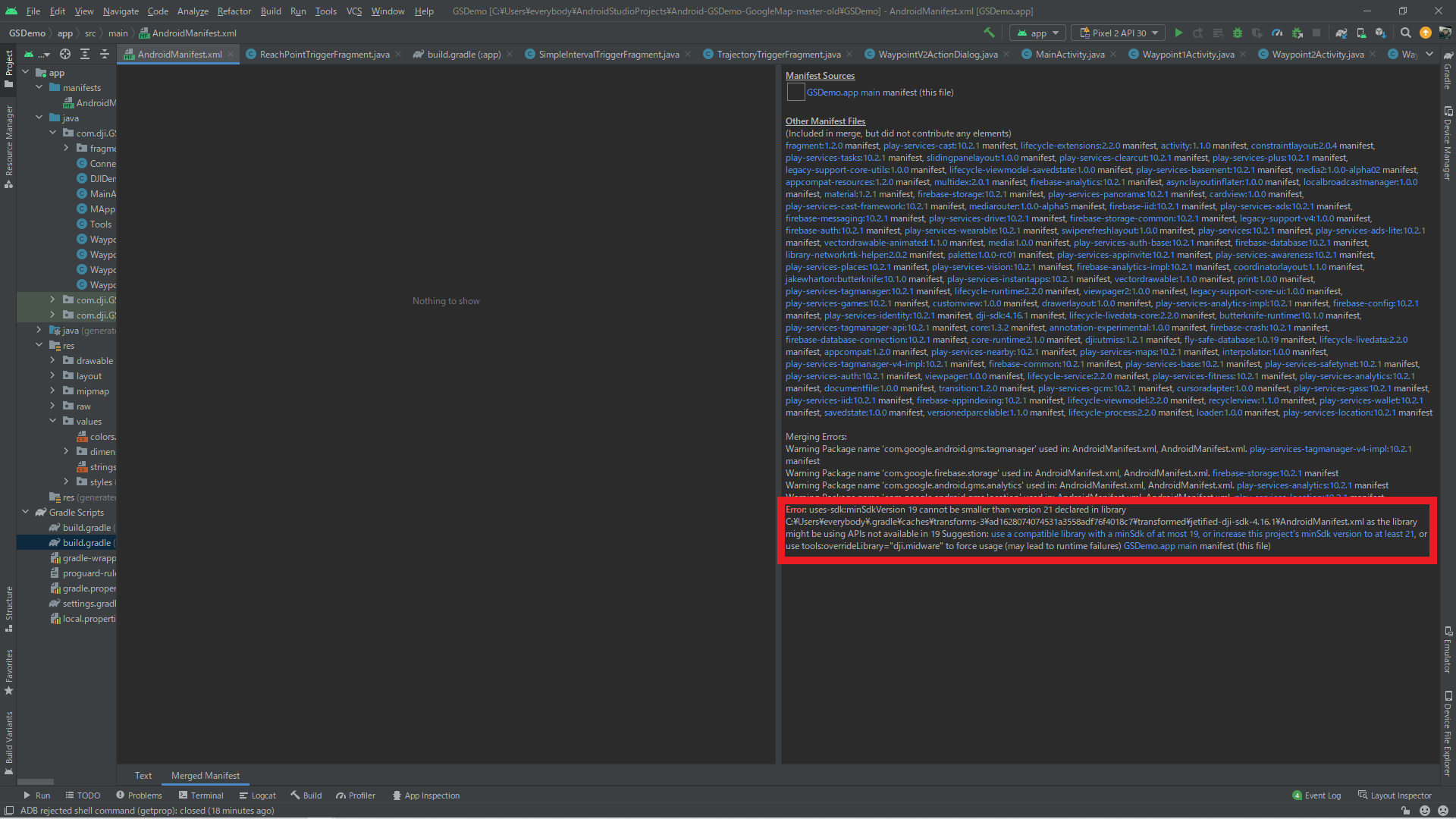Open the Pixel 2 API 30 device dropdown
1456x819 pixels.
1119,33
